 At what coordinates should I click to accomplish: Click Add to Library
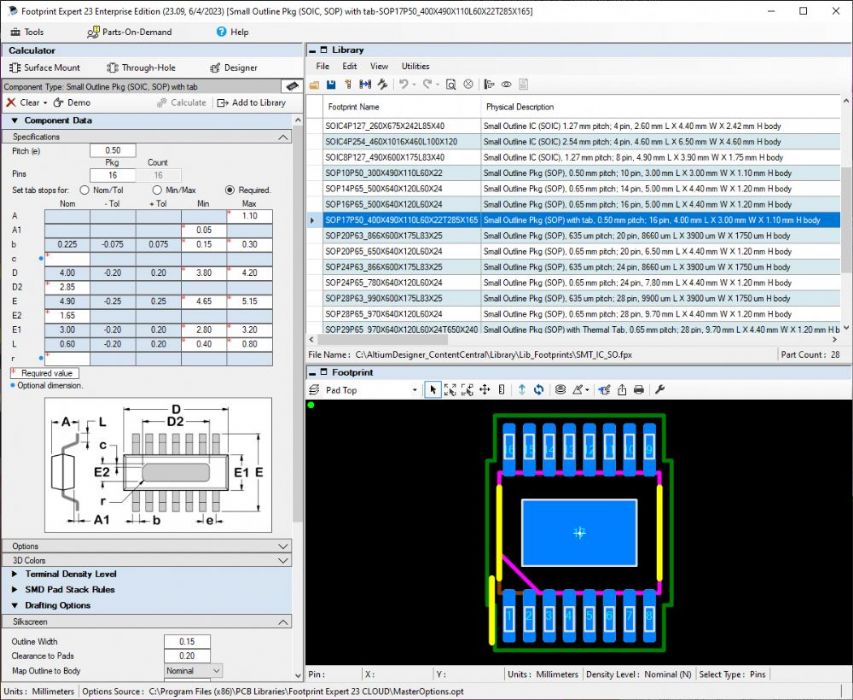(251, 102)
